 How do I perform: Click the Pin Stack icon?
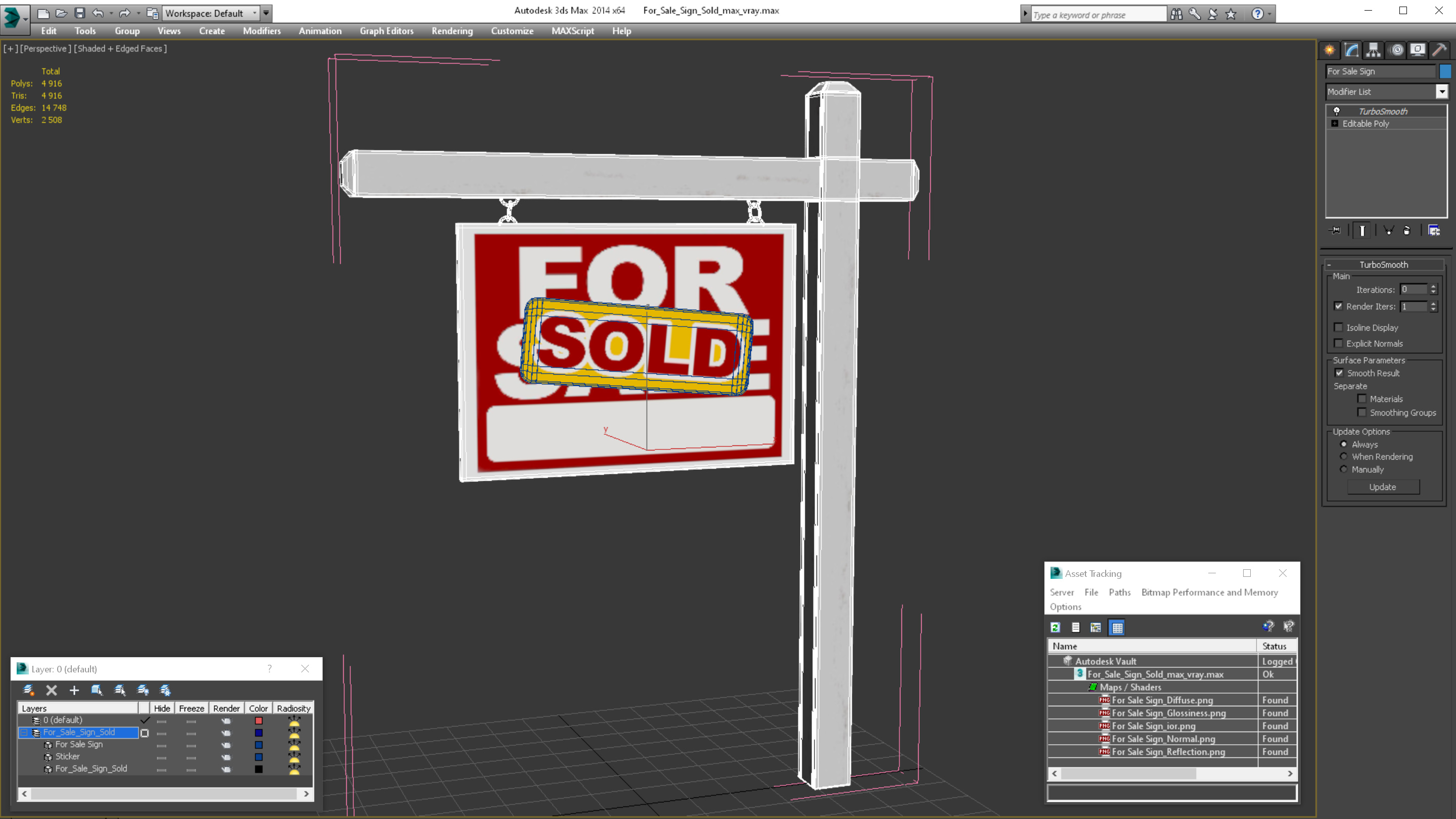tap(1335, 231)
